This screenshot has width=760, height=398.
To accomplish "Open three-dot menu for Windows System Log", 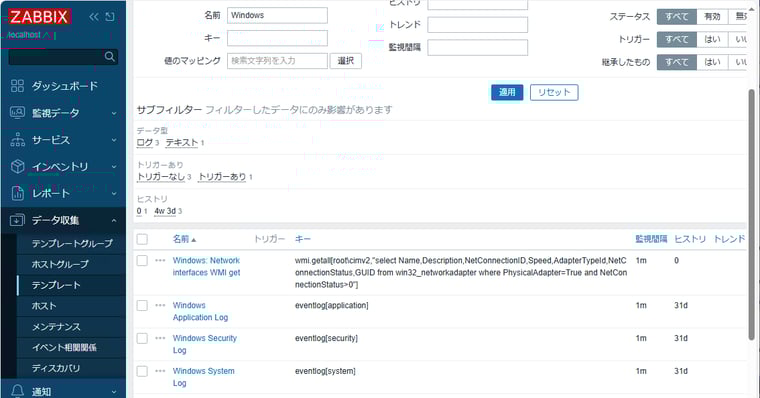I will (x=160, y=371).
